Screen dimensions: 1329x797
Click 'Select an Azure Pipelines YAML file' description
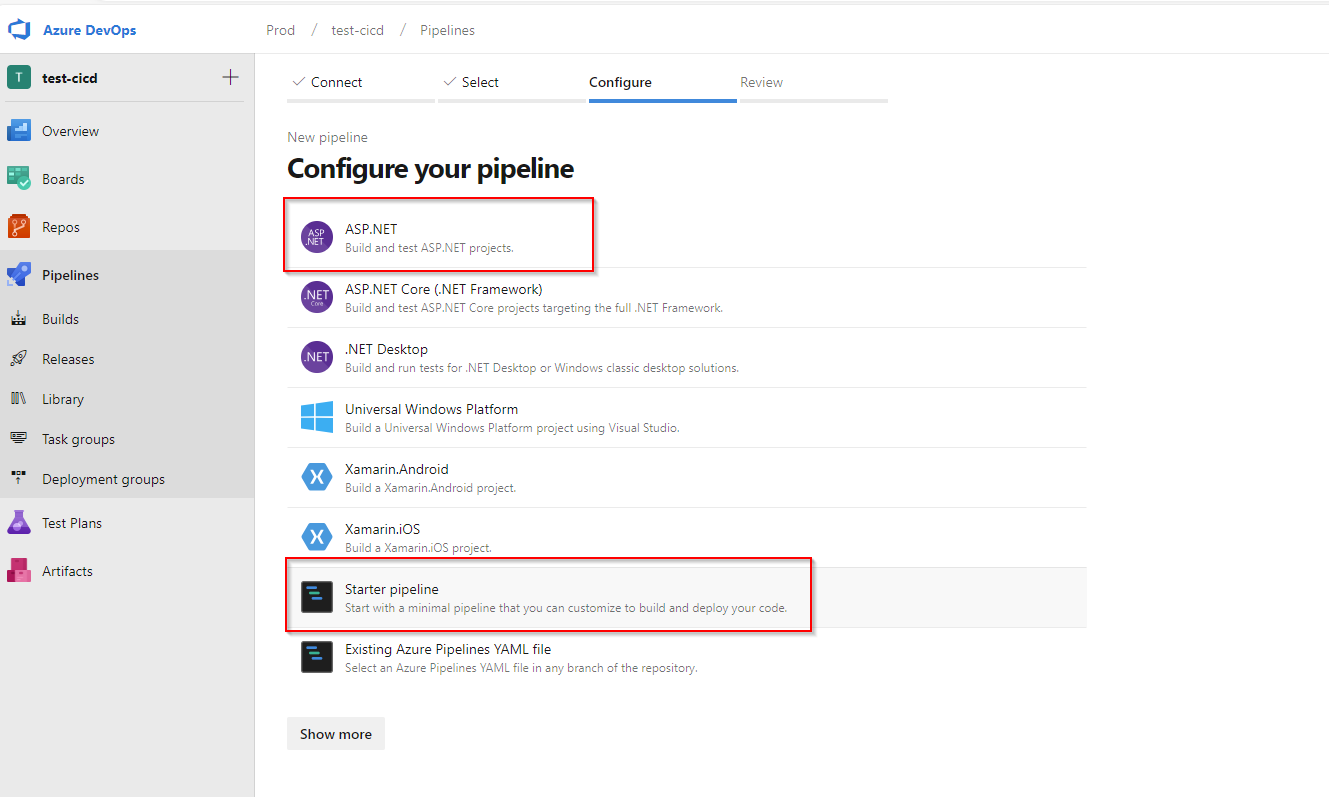pyautogui.click(x=521, y=668)
